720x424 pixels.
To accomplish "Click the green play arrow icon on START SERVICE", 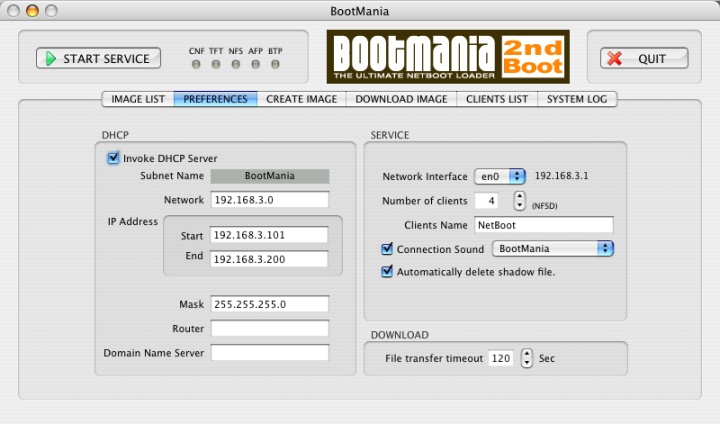I will (51, 58).
